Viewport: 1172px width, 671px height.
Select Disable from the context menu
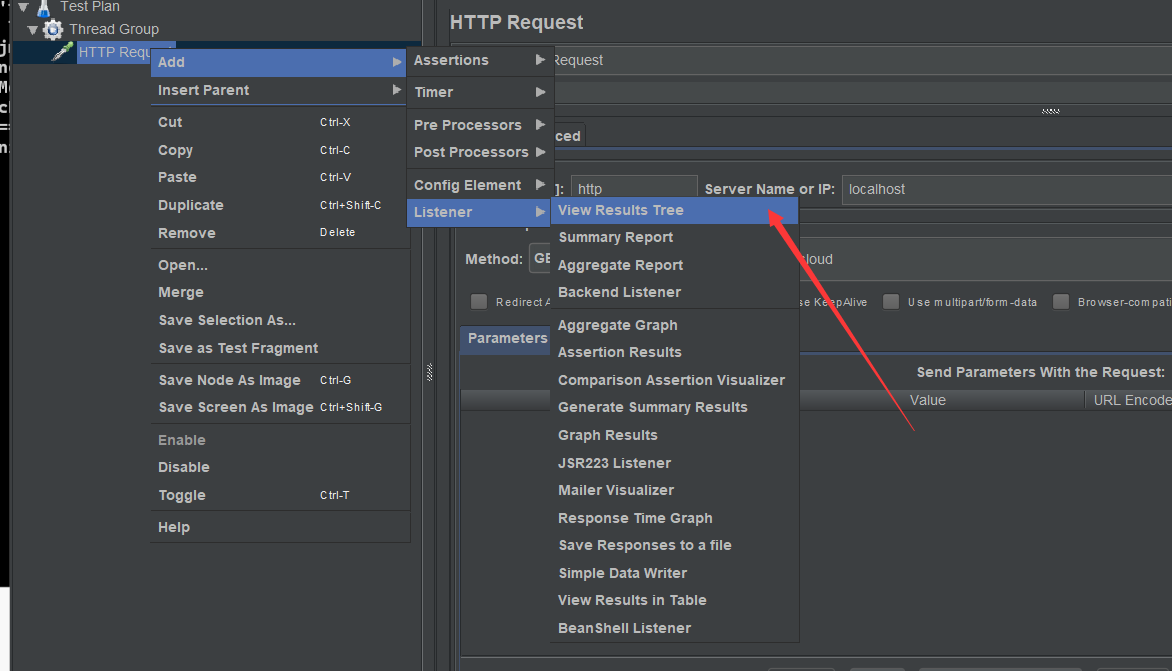(x=184, y=467)
